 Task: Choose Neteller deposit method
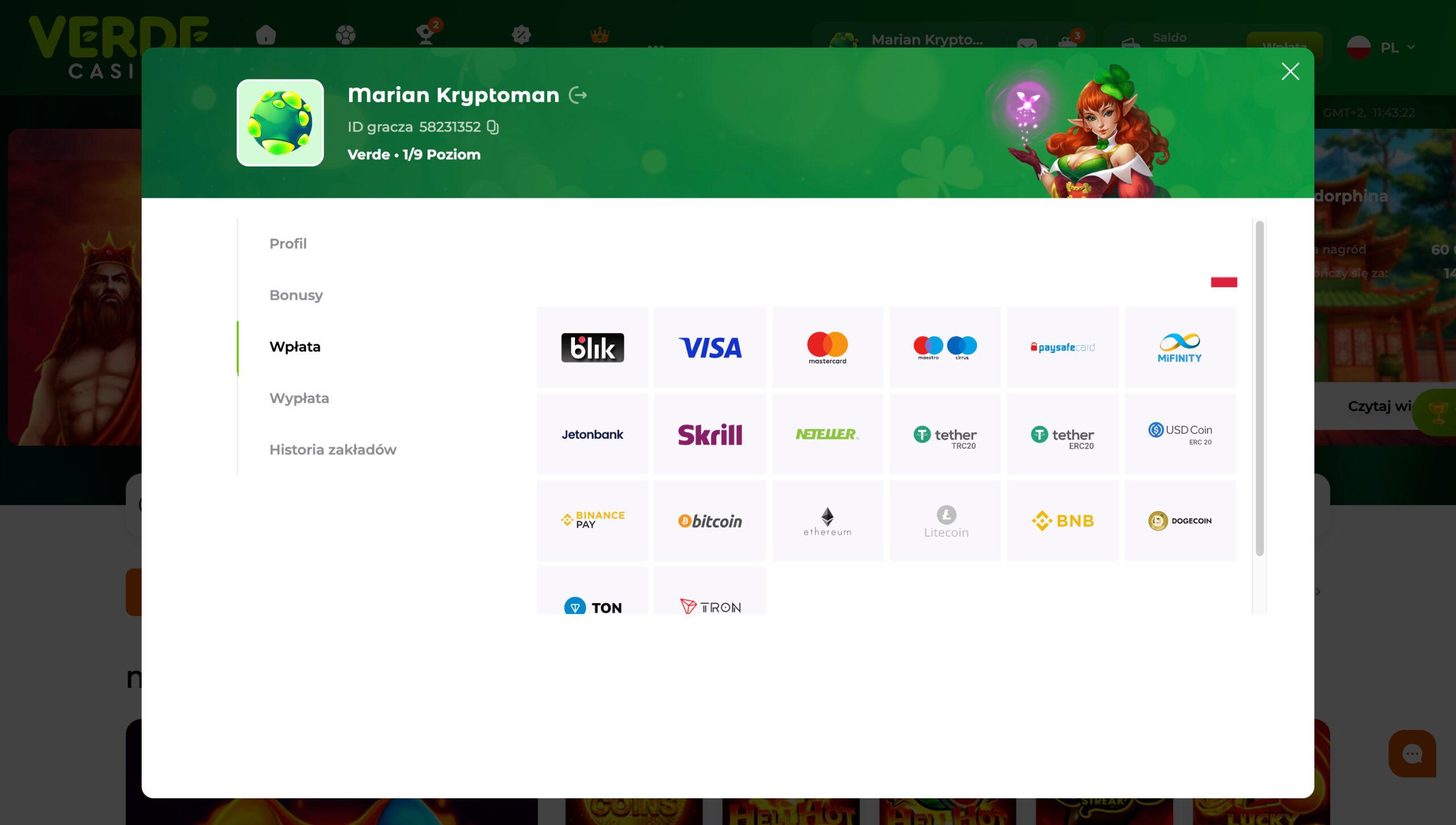click(x=827, y=434)
